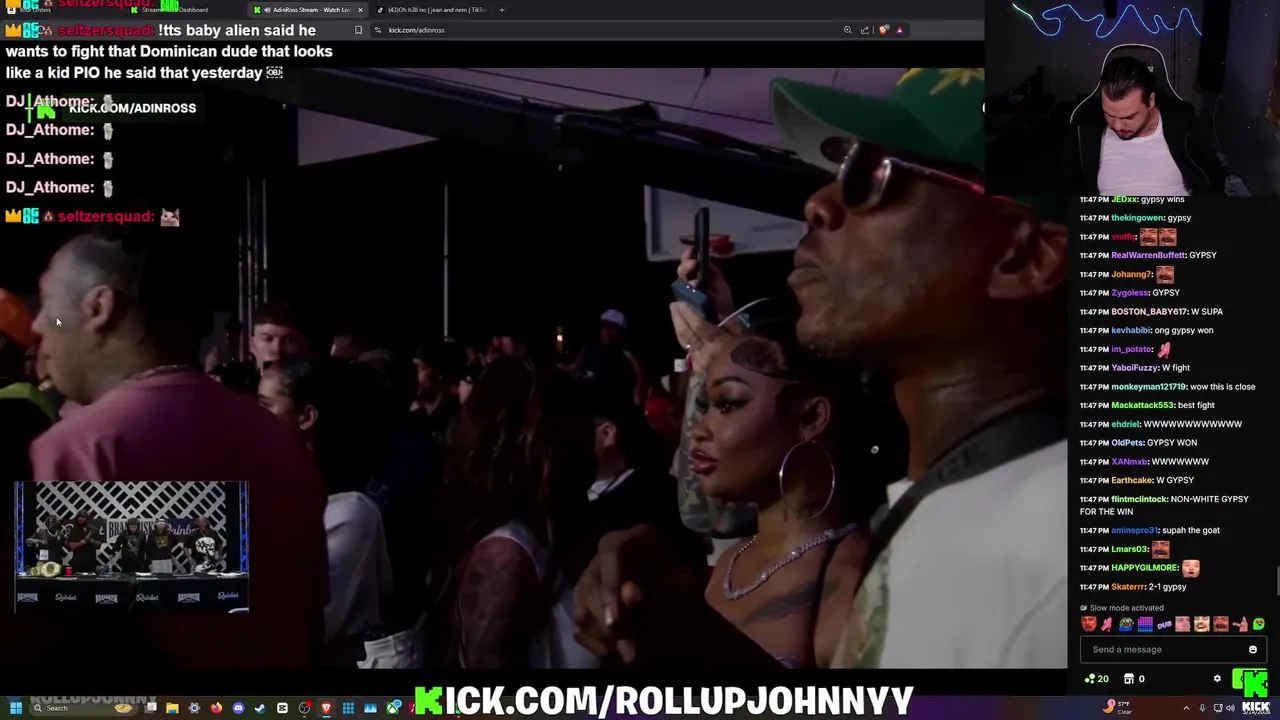
Task: Click the taskbar Search box
Action: [x=82, y=708]
